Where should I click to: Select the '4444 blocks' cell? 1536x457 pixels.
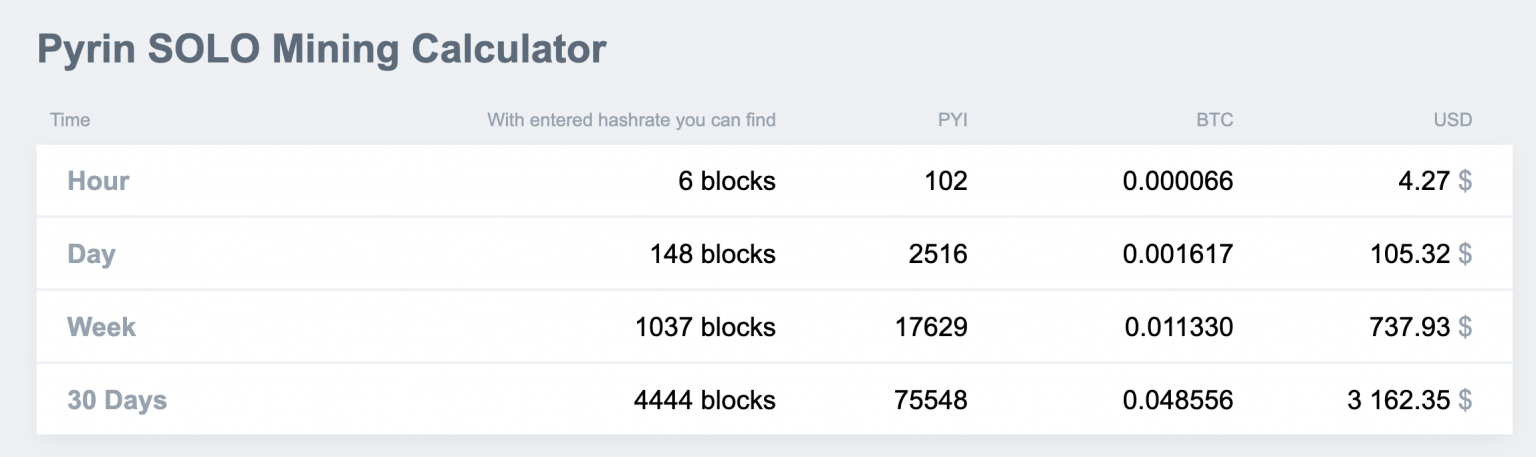(x=704, y=400)
